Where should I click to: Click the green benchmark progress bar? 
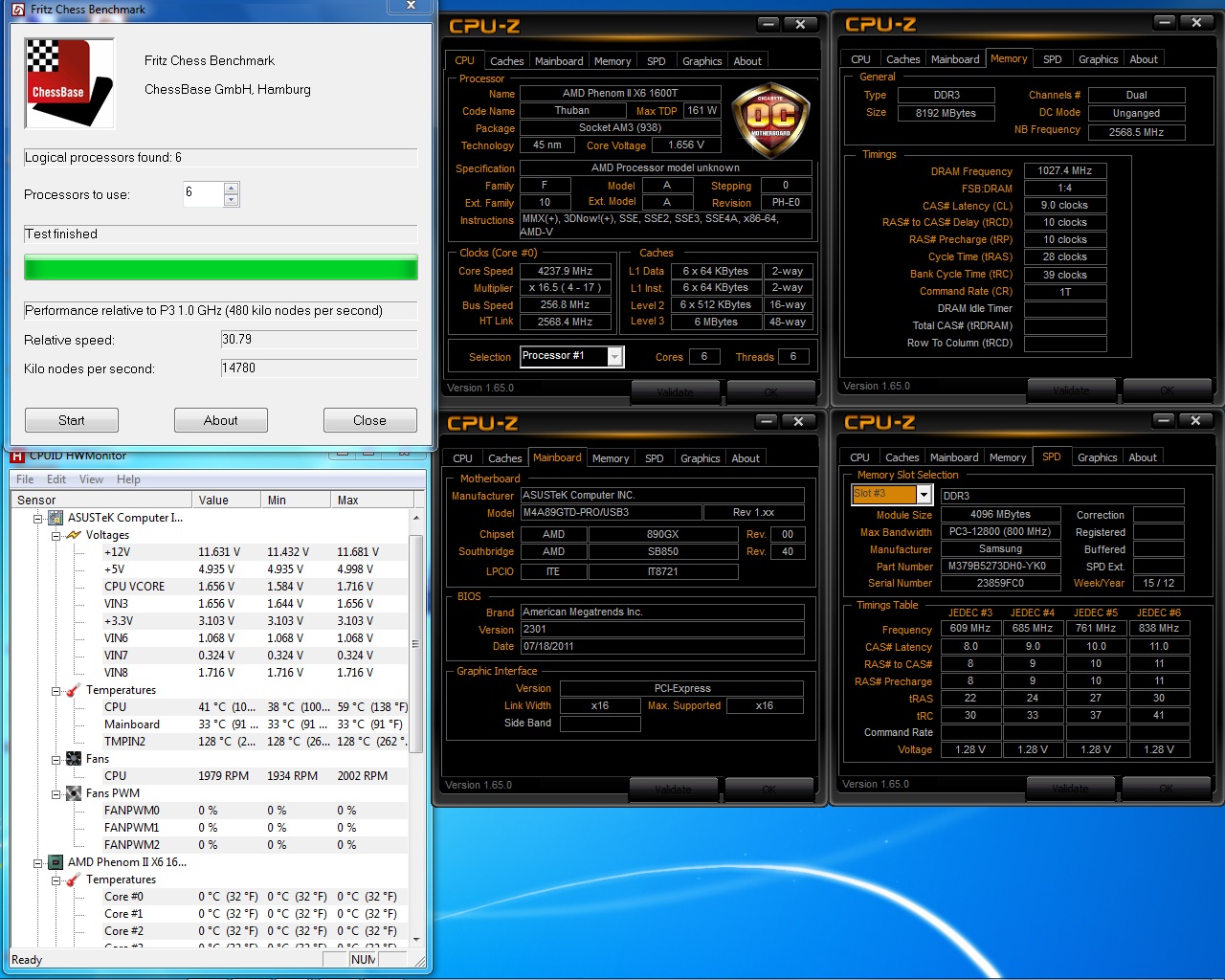pos(221,267)
